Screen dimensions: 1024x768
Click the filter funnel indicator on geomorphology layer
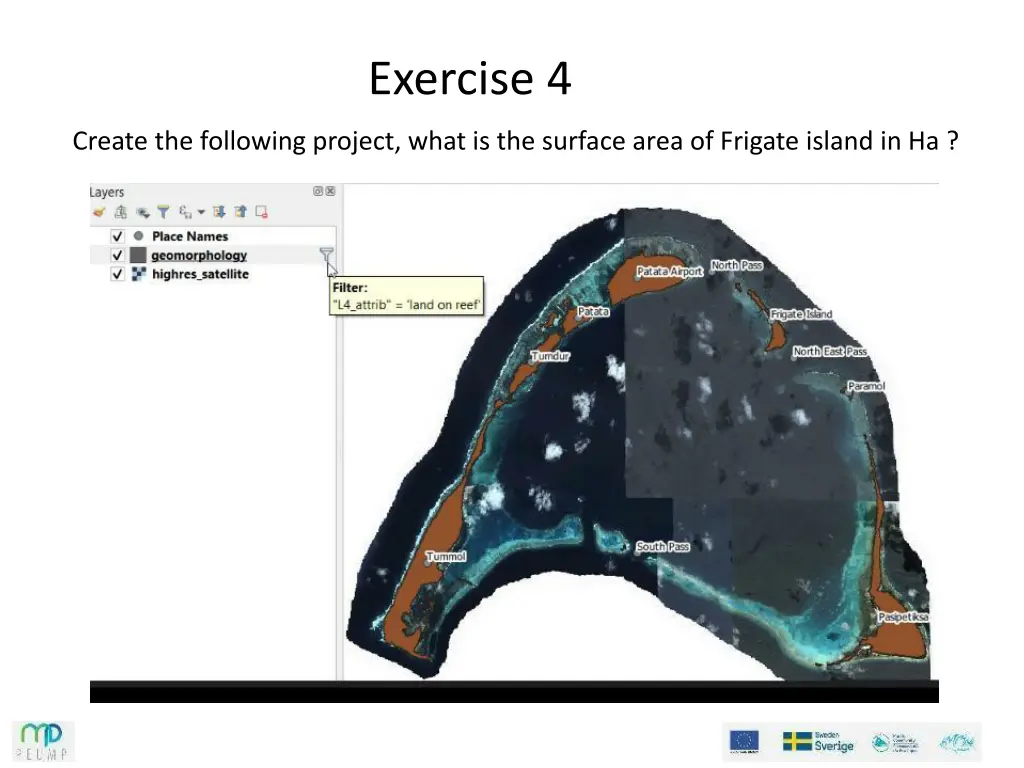(327, 254)
